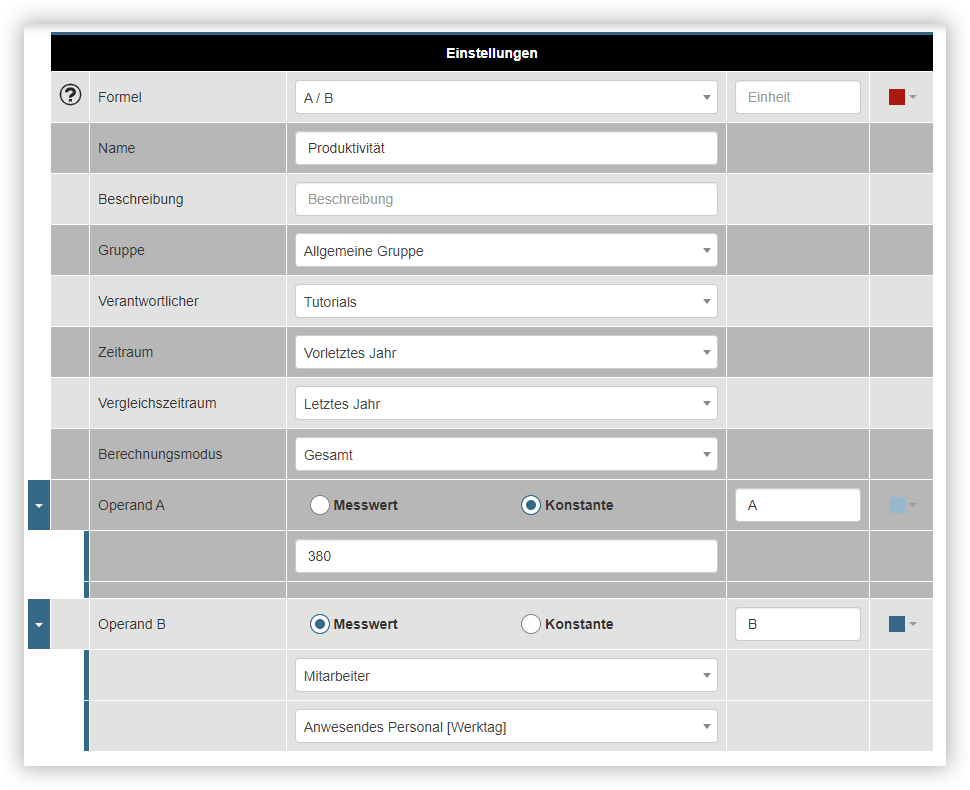Collapse the Operand B section arrow

38,623
